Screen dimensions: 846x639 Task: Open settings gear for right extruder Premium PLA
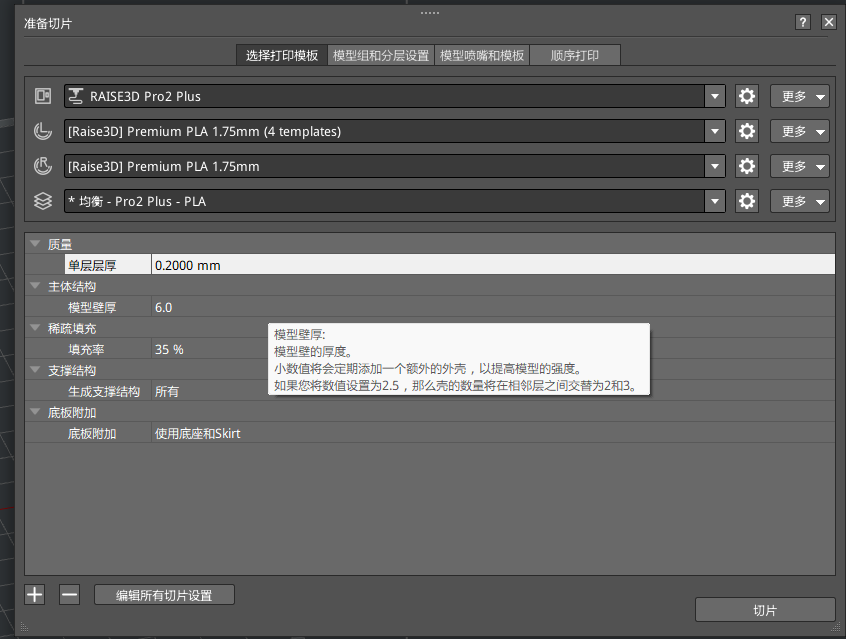(x=747, y=166)
